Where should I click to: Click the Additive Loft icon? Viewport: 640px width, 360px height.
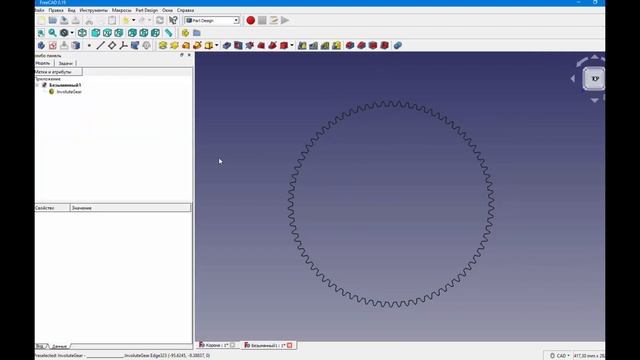(x=186, y=45)
